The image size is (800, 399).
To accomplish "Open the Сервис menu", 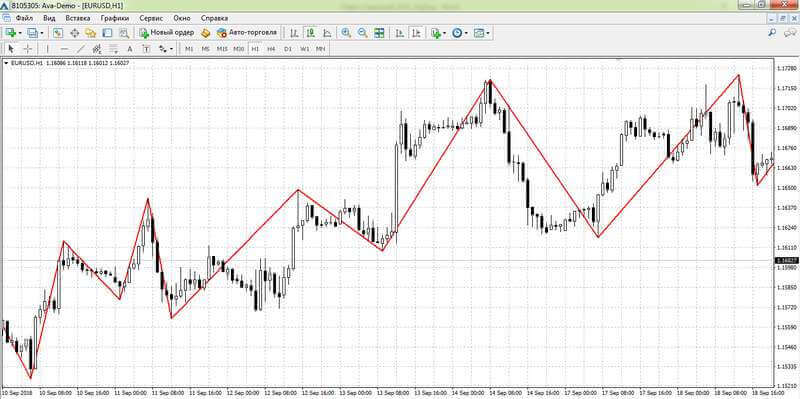I will click(x=151, y=18).
